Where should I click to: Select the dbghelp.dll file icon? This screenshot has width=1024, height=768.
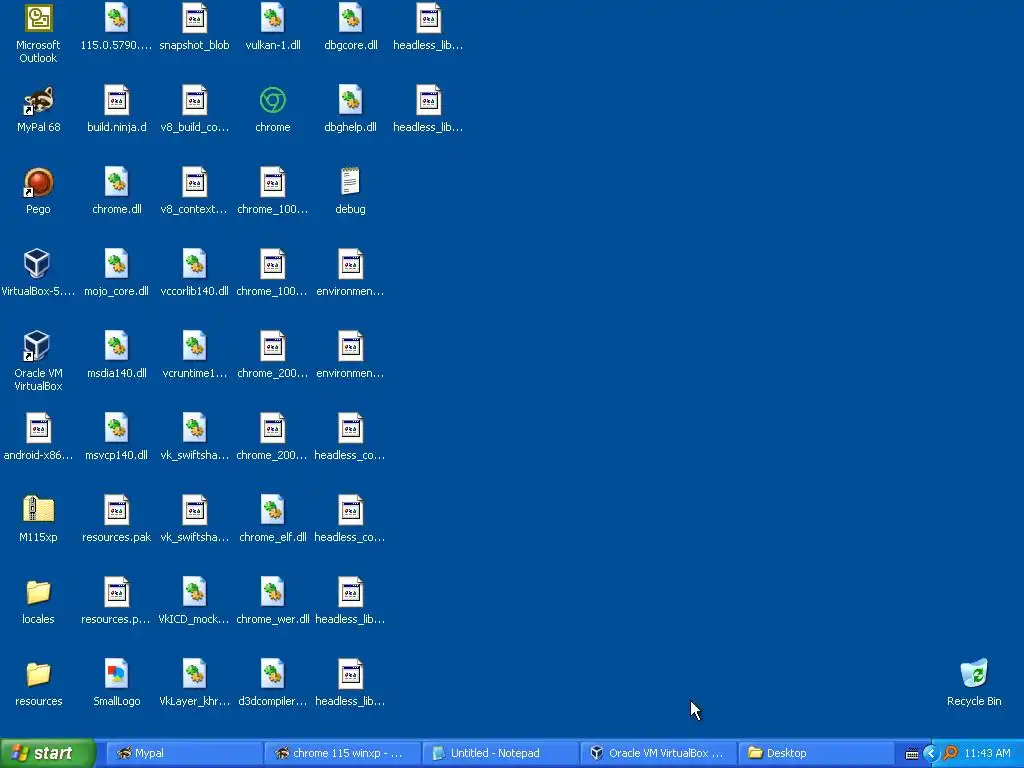(350, 101)
